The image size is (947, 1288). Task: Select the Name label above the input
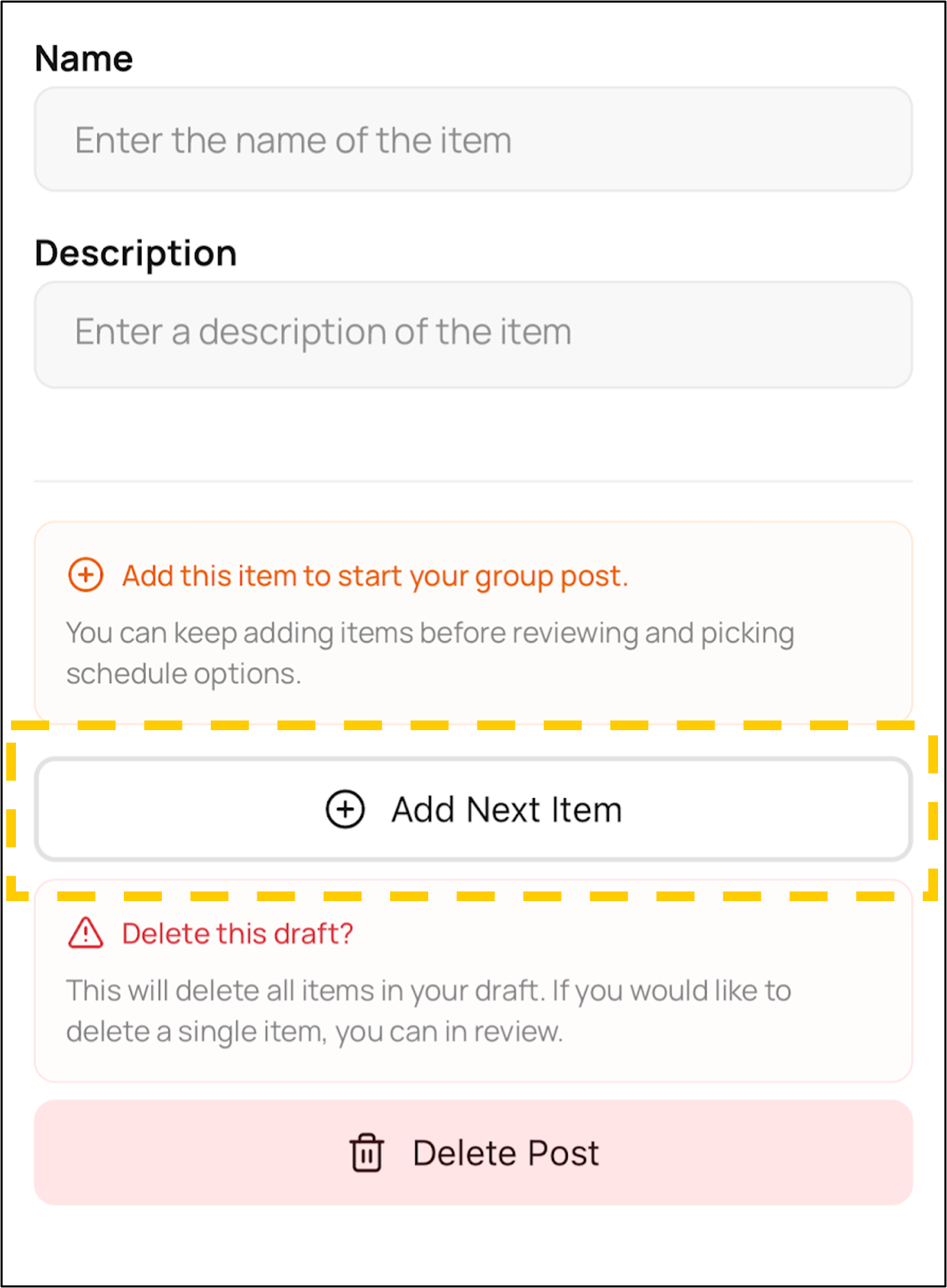pyautogui.click(x=84, y=57)
